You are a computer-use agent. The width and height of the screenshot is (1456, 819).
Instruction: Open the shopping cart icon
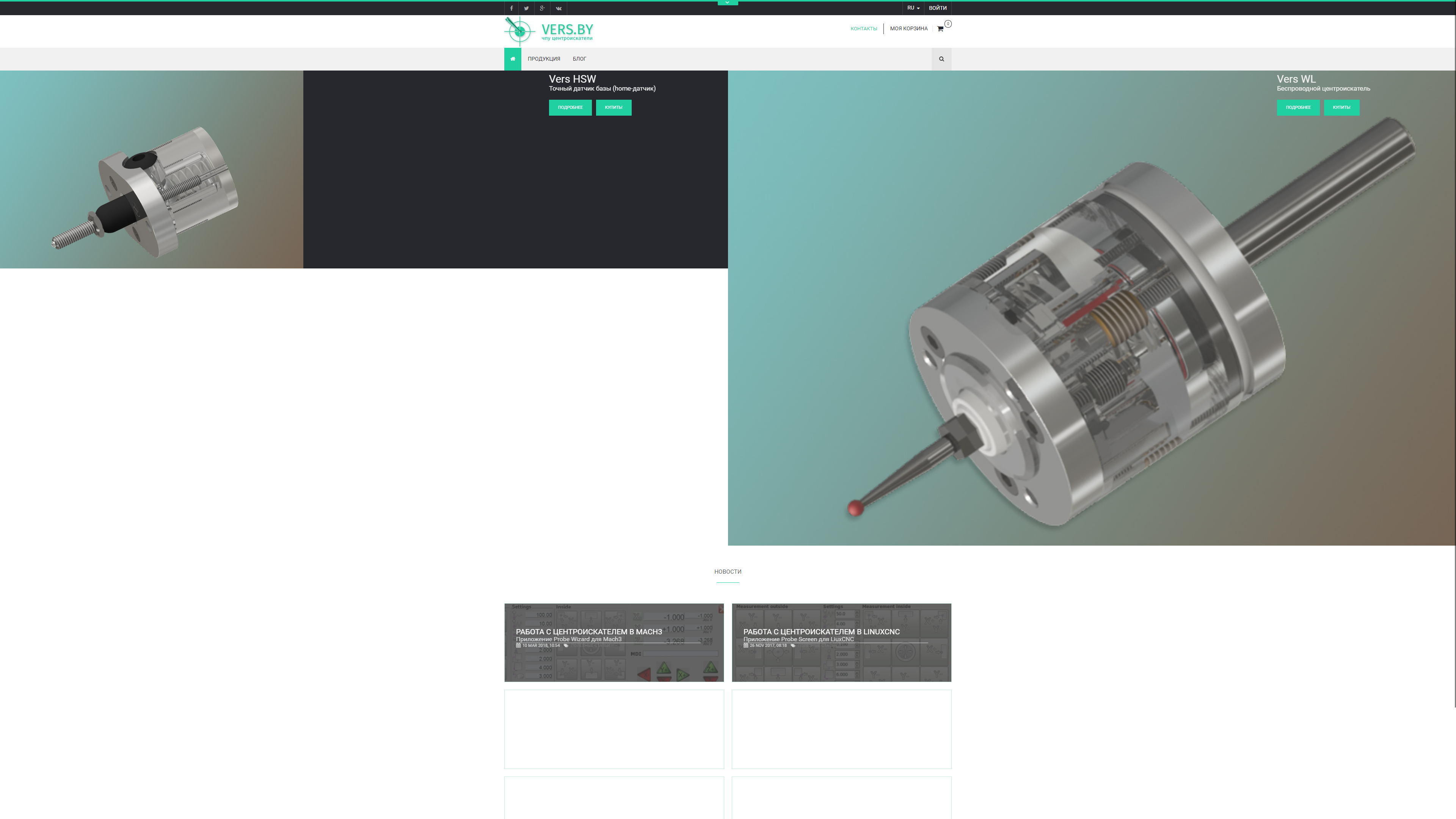[940, 29]
